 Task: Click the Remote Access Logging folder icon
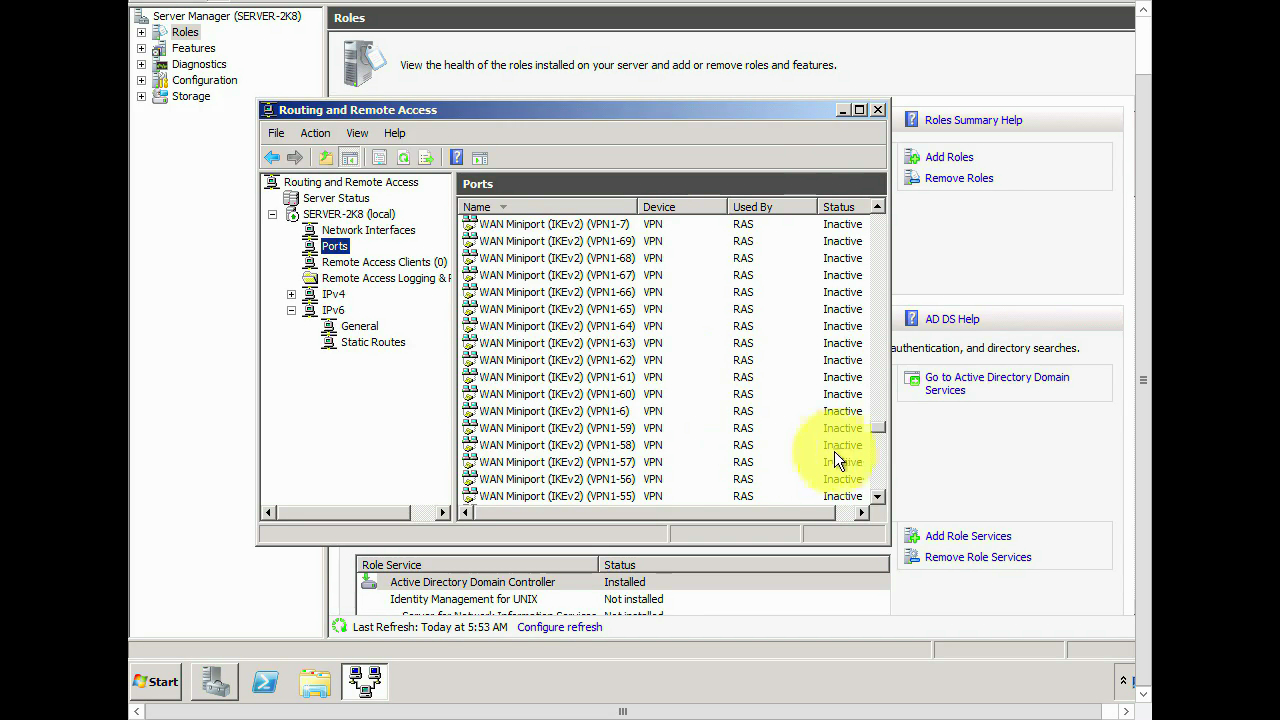point(310,278)
